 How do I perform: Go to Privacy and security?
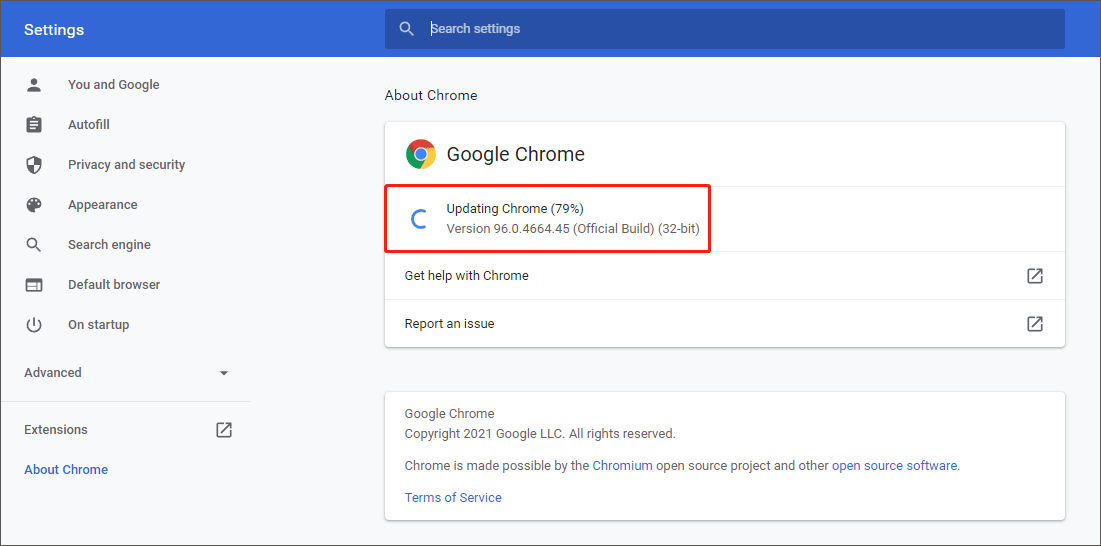click(x=126, y=165)
